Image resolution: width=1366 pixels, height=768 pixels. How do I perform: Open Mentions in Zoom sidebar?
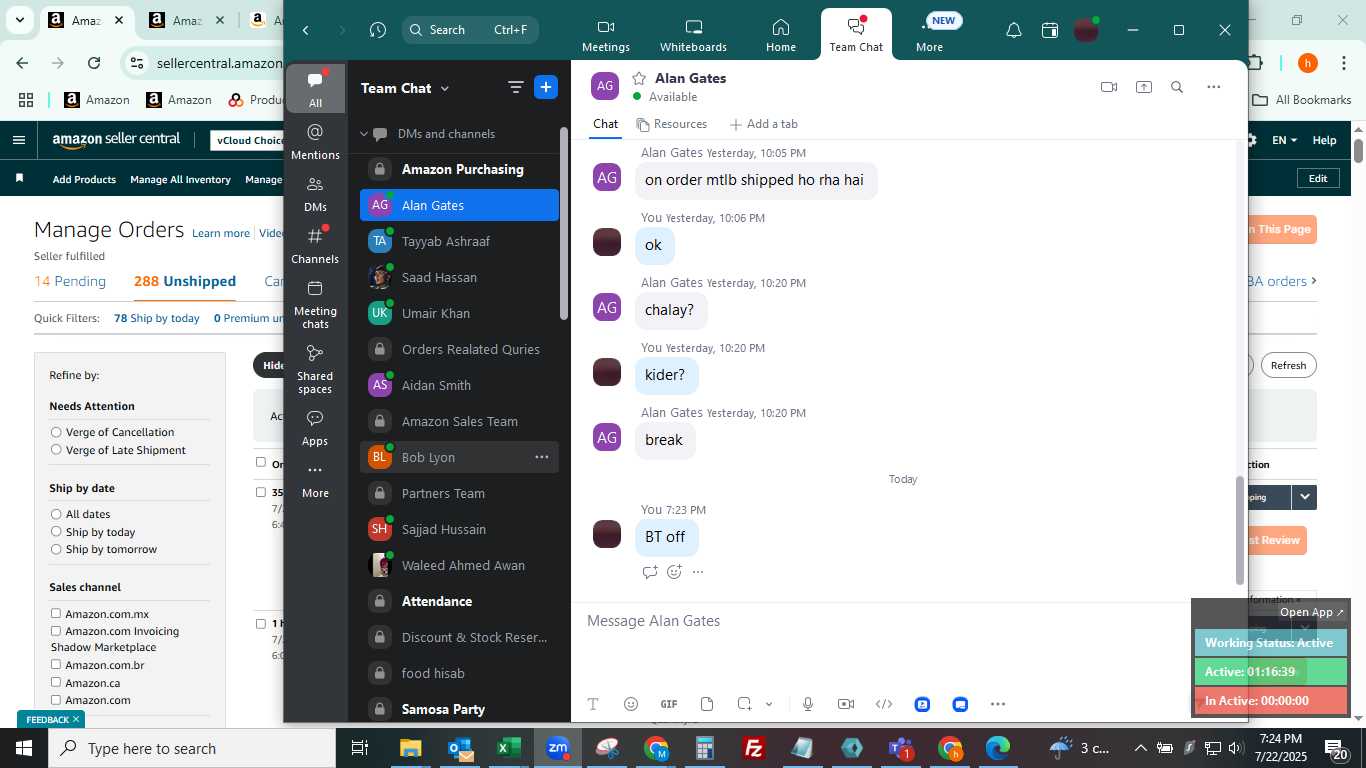click(315, 141)
